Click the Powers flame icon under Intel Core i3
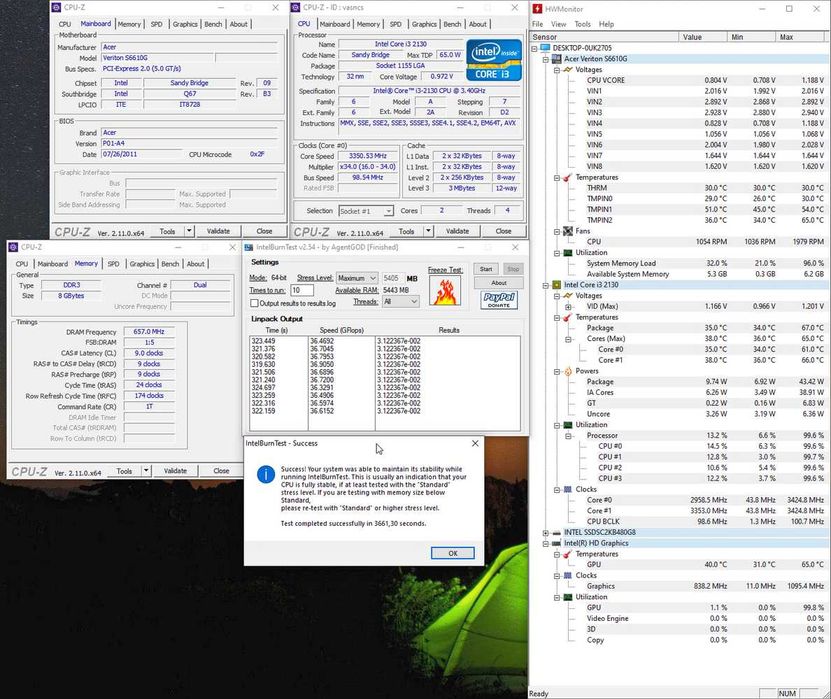The image size is (831, 699). click(568, 371)
